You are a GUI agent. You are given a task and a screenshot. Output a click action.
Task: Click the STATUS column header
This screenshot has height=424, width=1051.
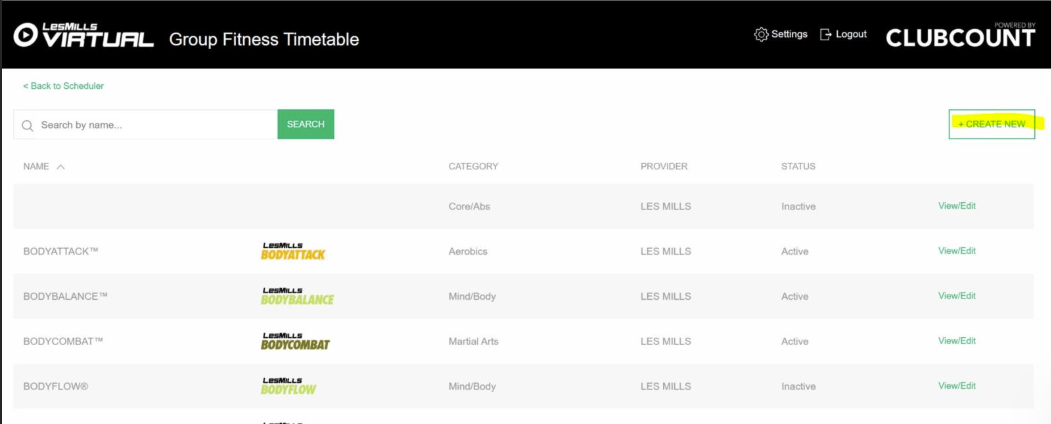point(798,166)
